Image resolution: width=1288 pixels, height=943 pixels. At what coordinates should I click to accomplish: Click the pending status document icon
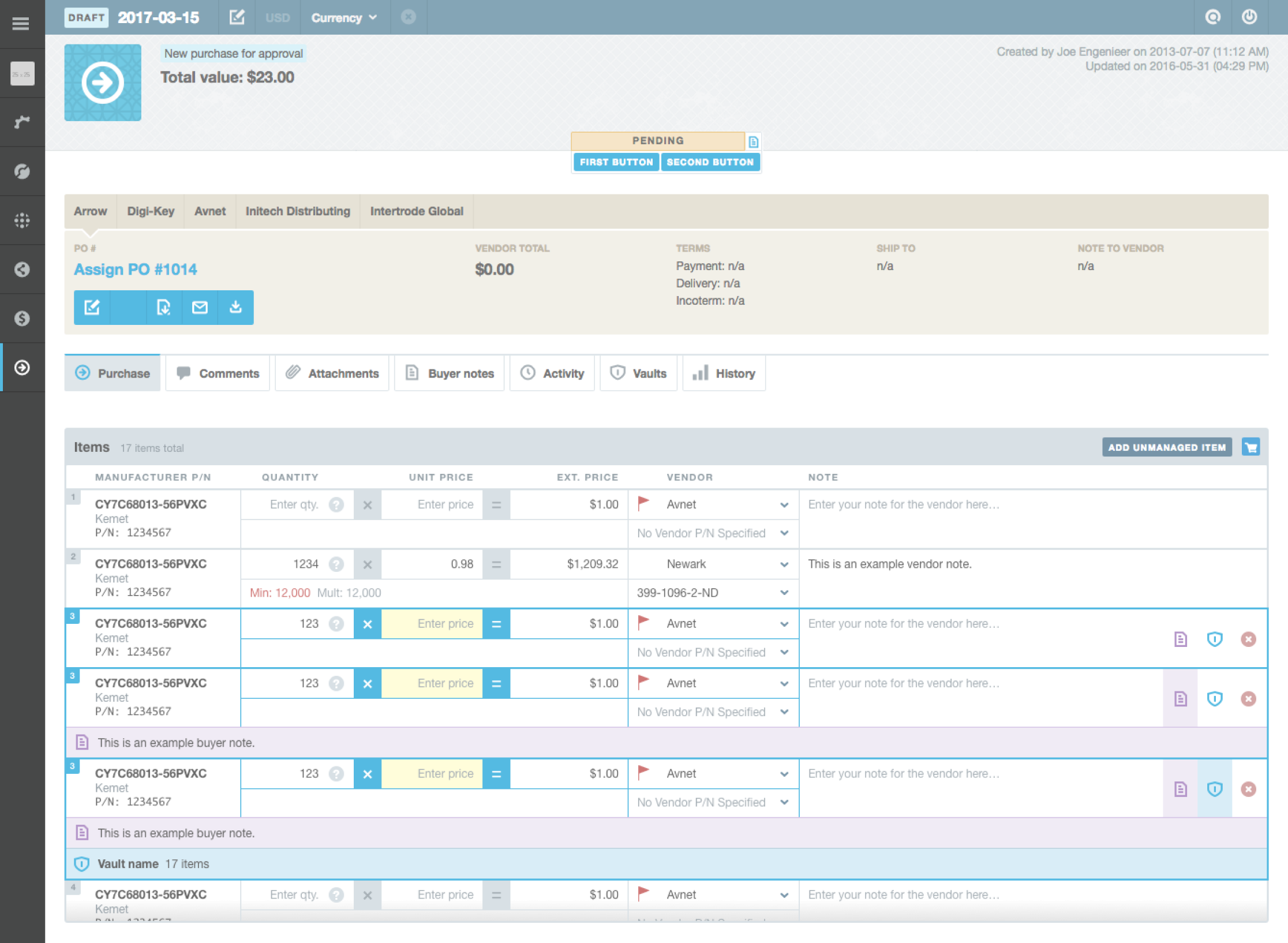click(753, 141)
